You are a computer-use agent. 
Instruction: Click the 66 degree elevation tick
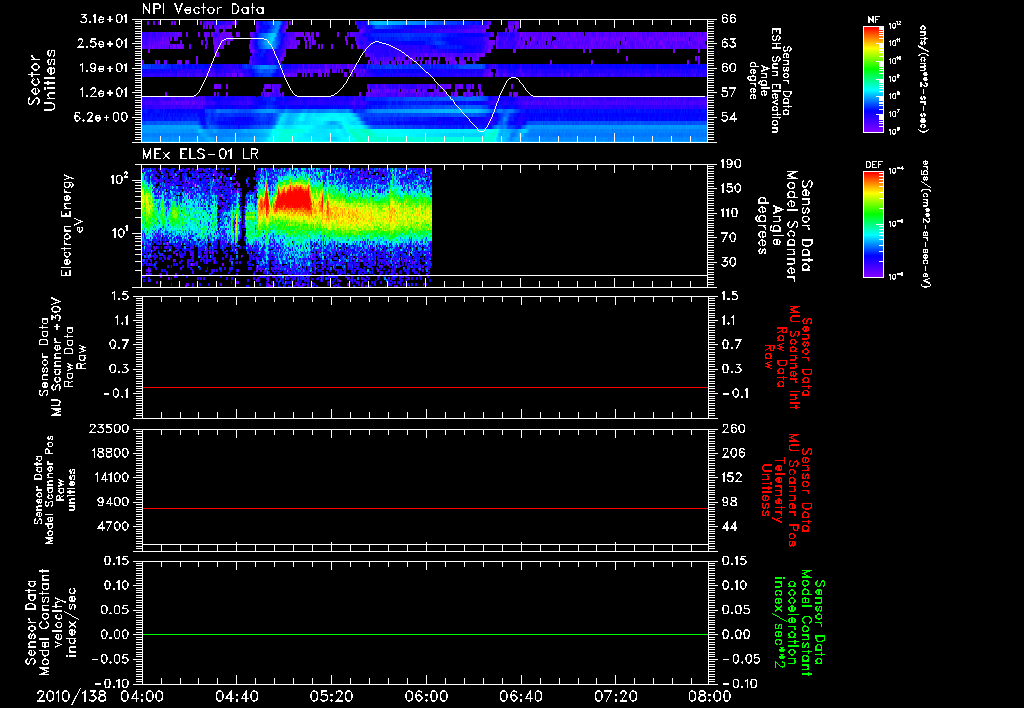pyautogui.click(x=729, y=19)
